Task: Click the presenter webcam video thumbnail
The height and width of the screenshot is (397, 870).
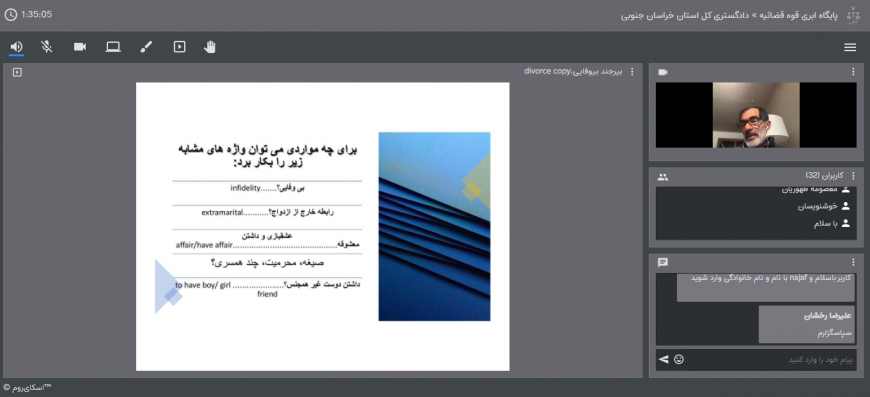Action: click(756, 115)
